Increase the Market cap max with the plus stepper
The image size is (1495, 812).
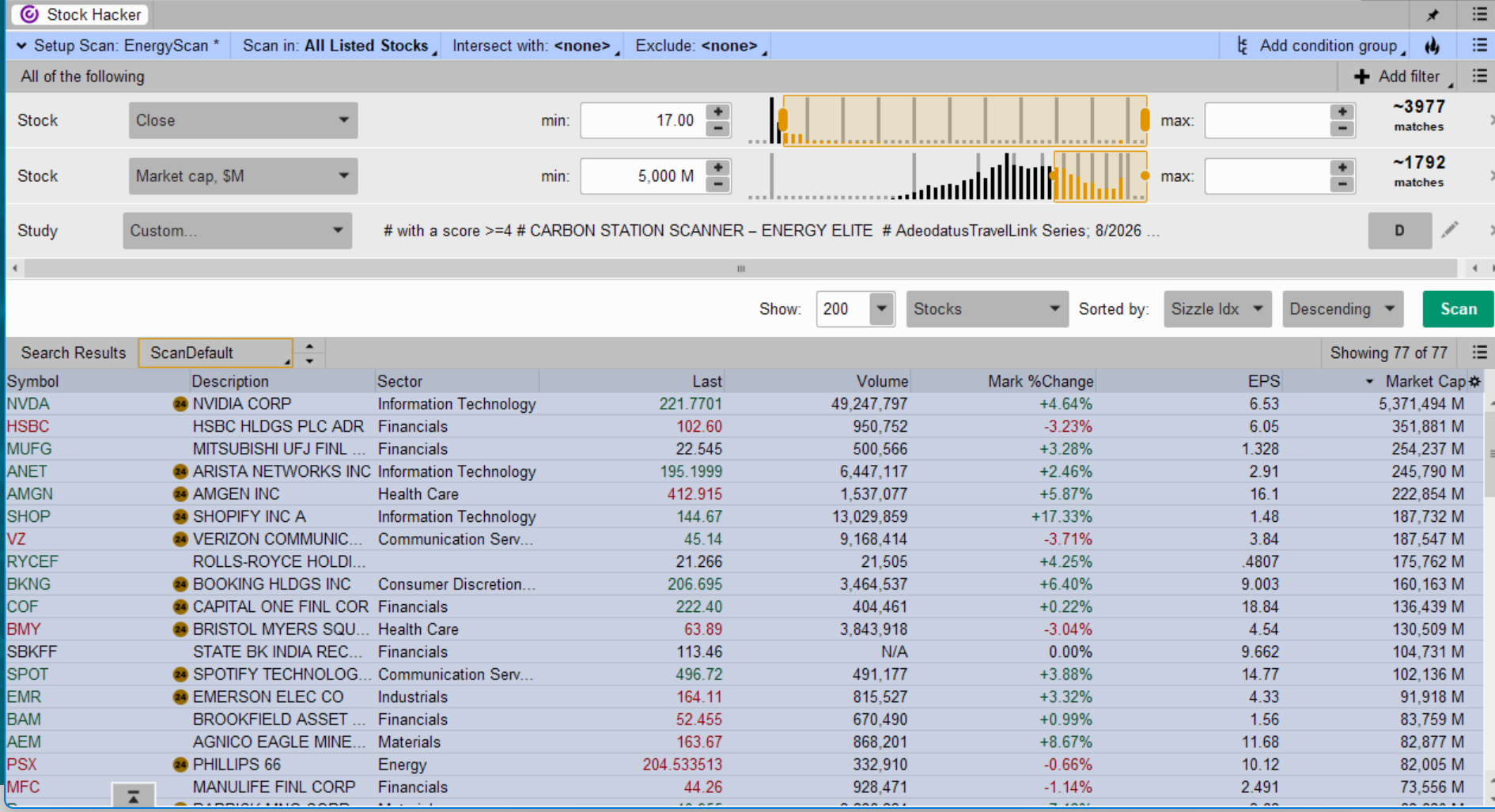point(1342,168)
